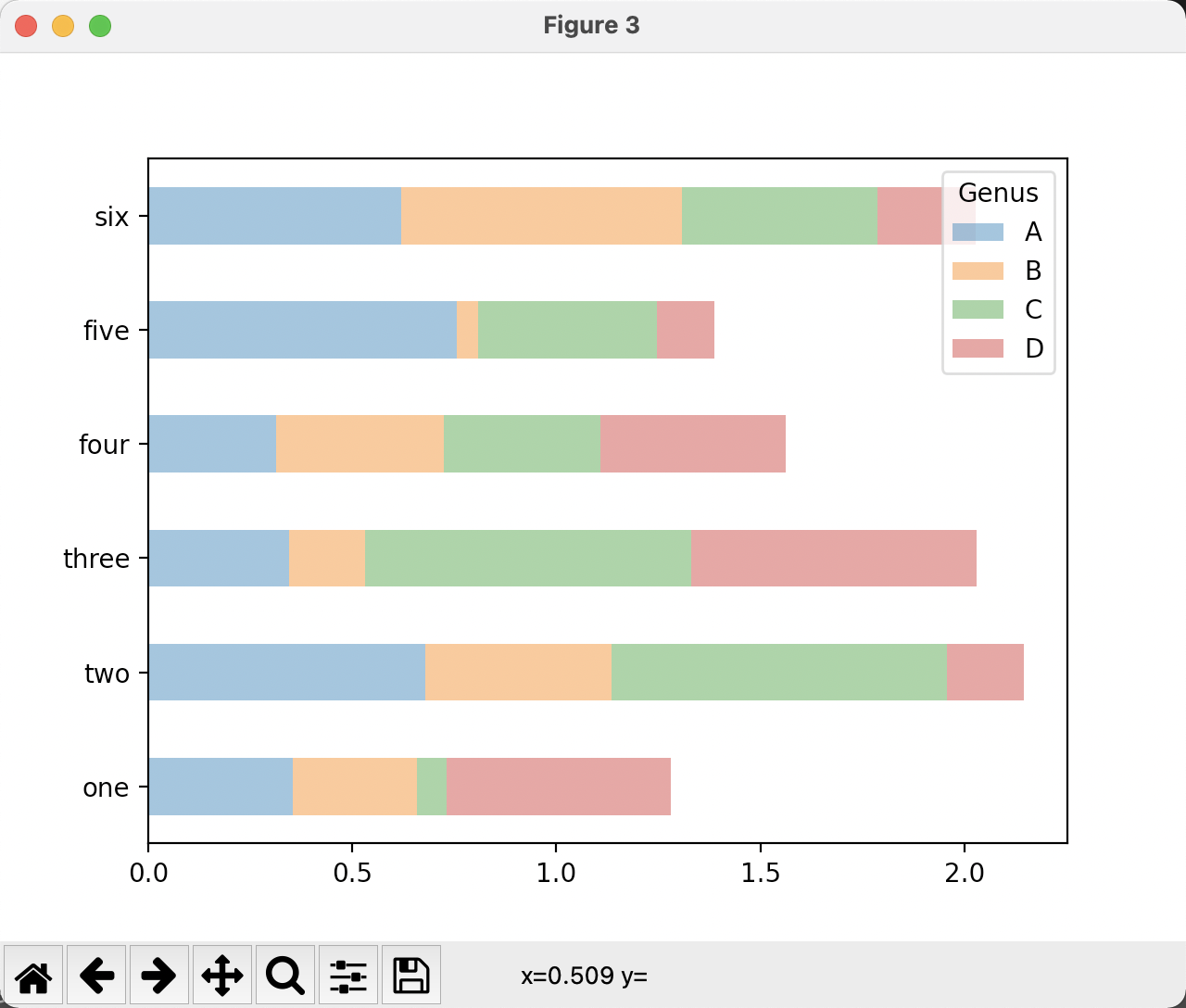Click green C segment of three bar
The width and height of the screenshot is (1186, 1008).
(528, 558)
